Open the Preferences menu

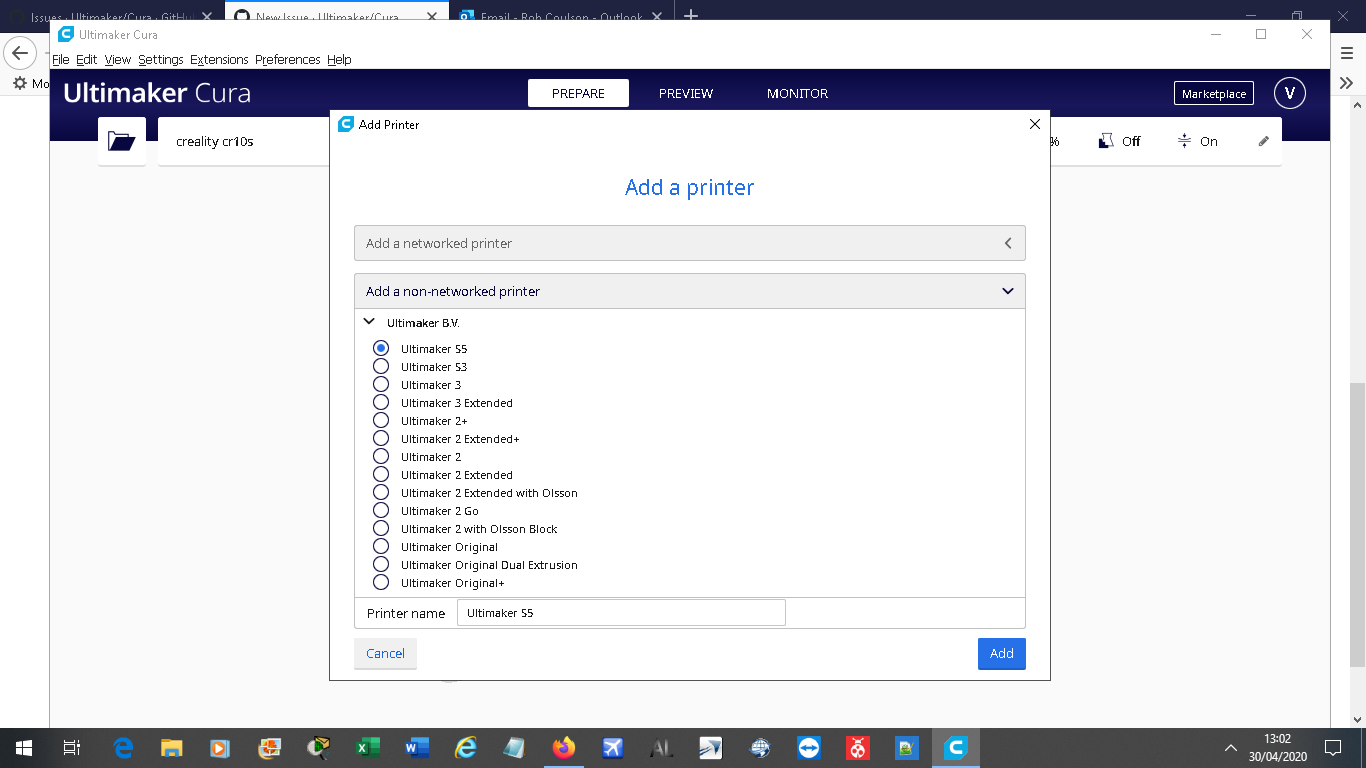click(x=288, y=60)
